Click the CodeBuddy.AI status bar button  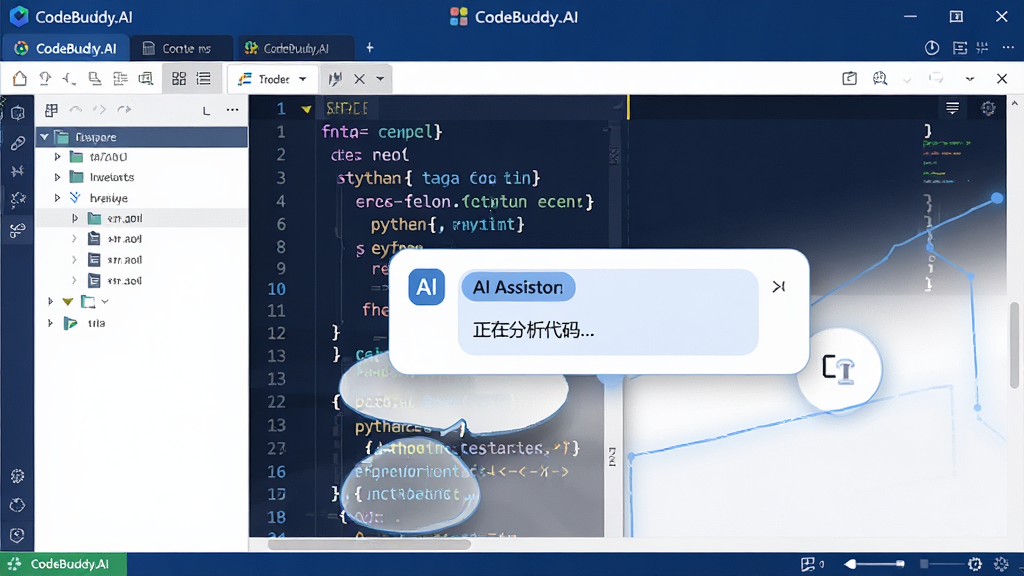(x=63, y=564)
